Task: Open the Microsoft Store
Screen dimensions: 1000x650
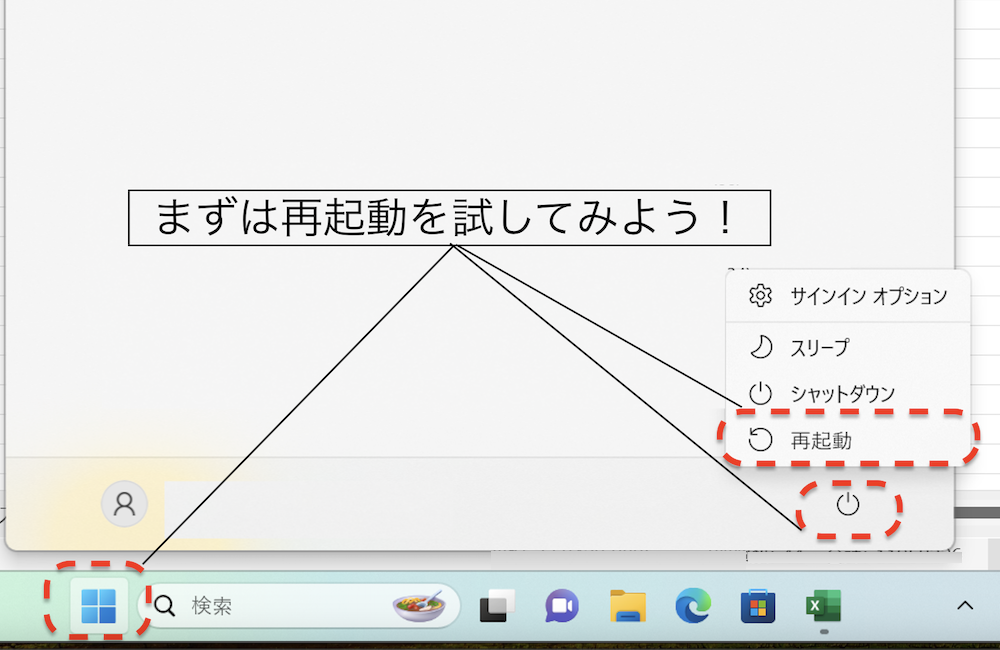Action: 756,604
